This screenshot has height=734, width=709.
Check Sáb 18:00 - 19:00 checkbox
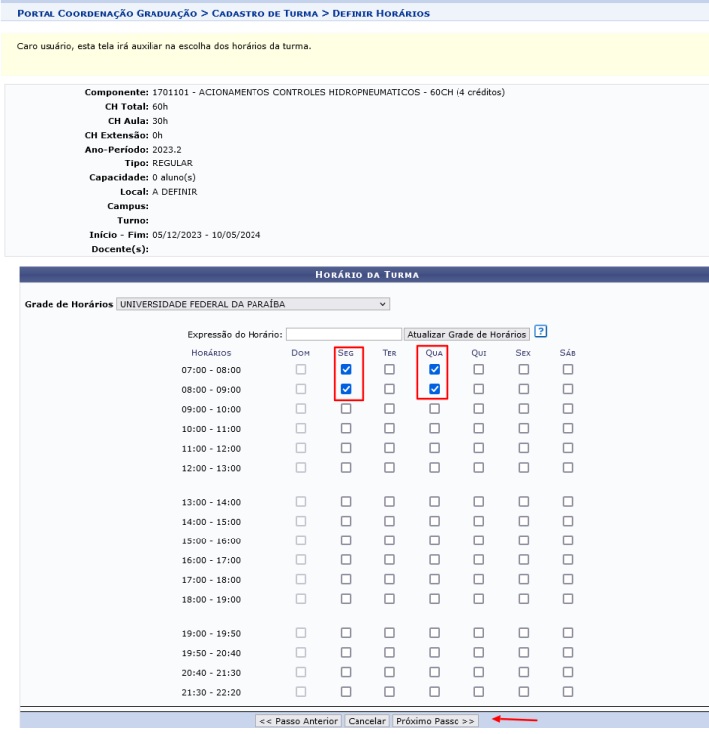[568, 599]
